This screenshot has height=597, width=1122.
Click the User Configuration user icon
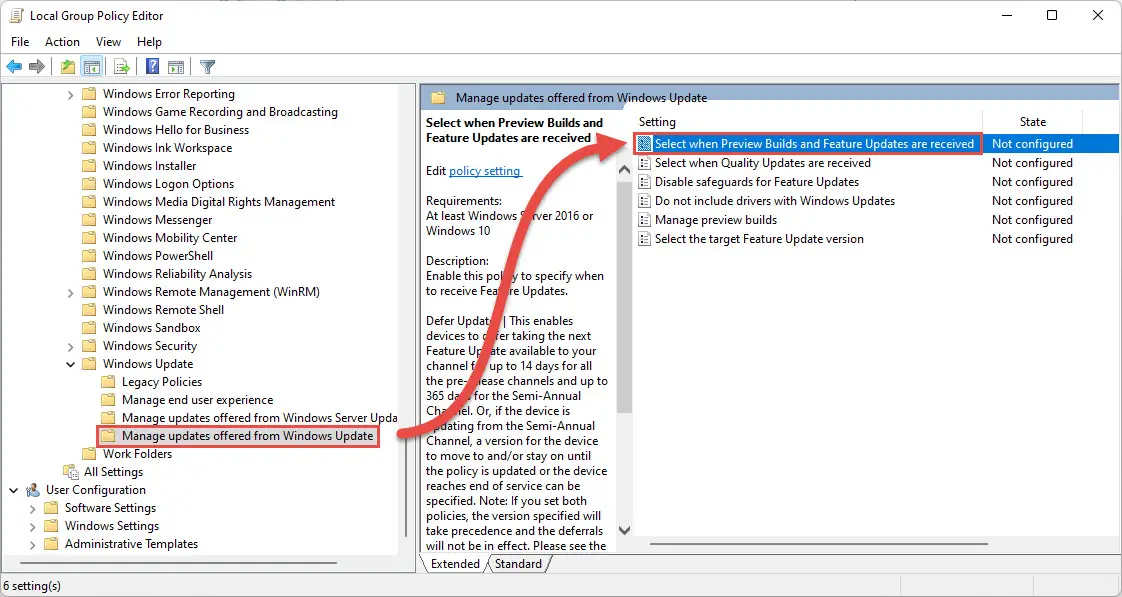pos(33,490)
